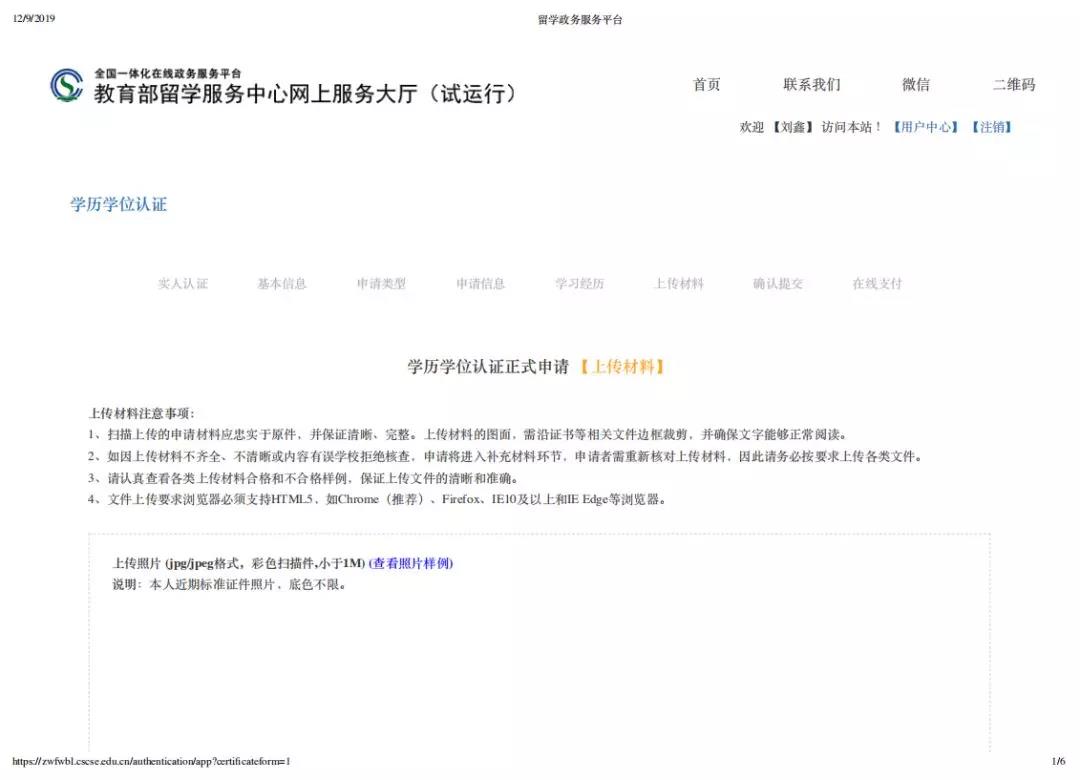
Task: Select the 申请信息 step tab
Action: point(480,283)
